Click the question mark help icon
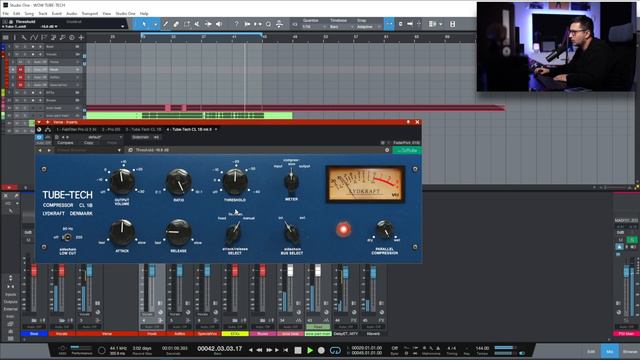The height and width of the screenshot is (360, 640). point(236,24)
